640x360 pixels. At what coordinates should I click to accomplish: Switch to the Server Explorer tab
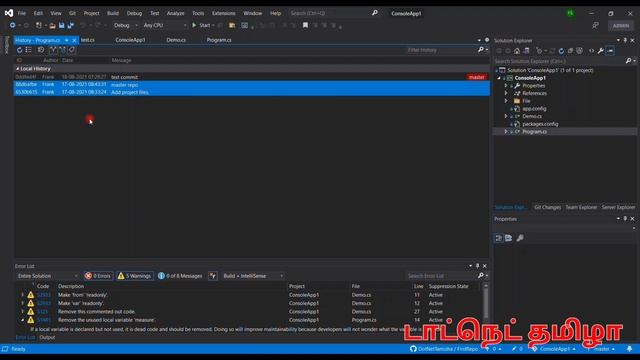(x=618, y=207)
